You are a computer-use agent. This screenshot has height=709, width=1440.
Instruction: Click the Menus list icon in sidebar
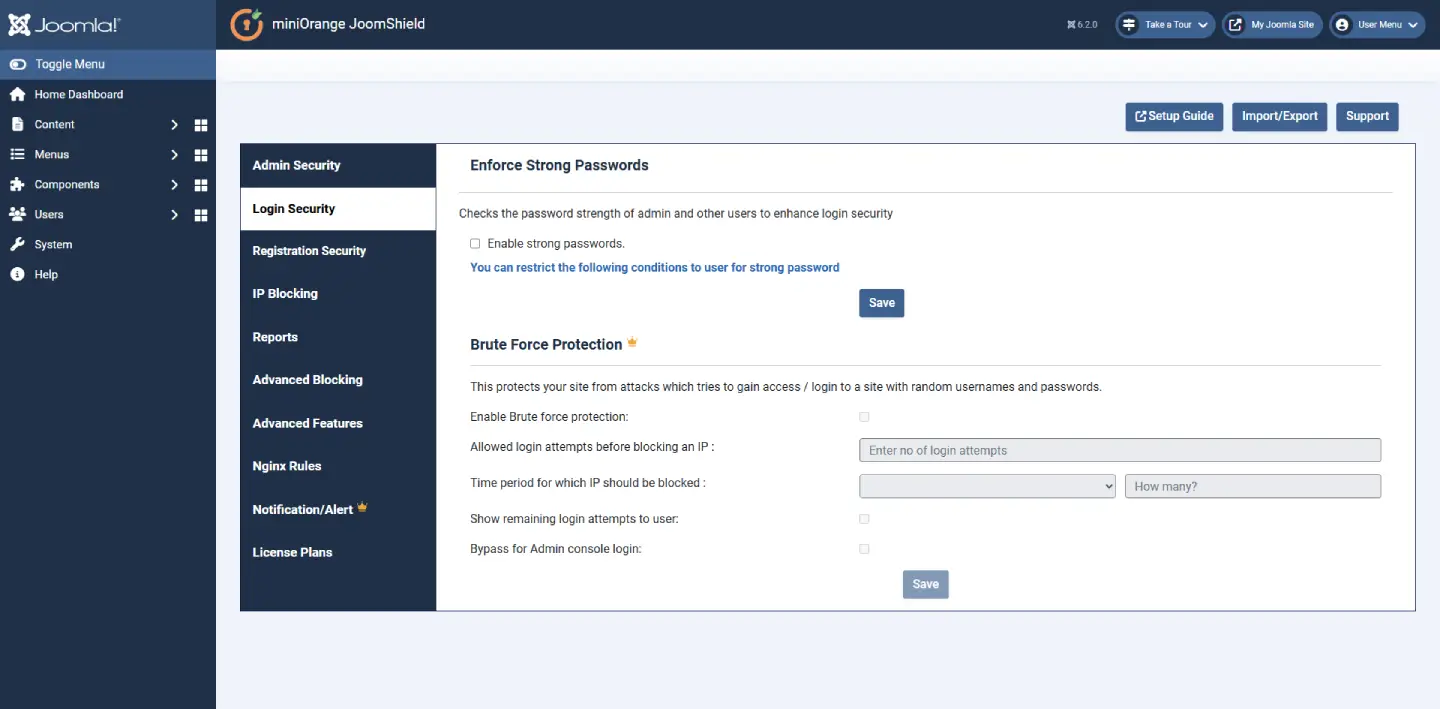[17, 154]
